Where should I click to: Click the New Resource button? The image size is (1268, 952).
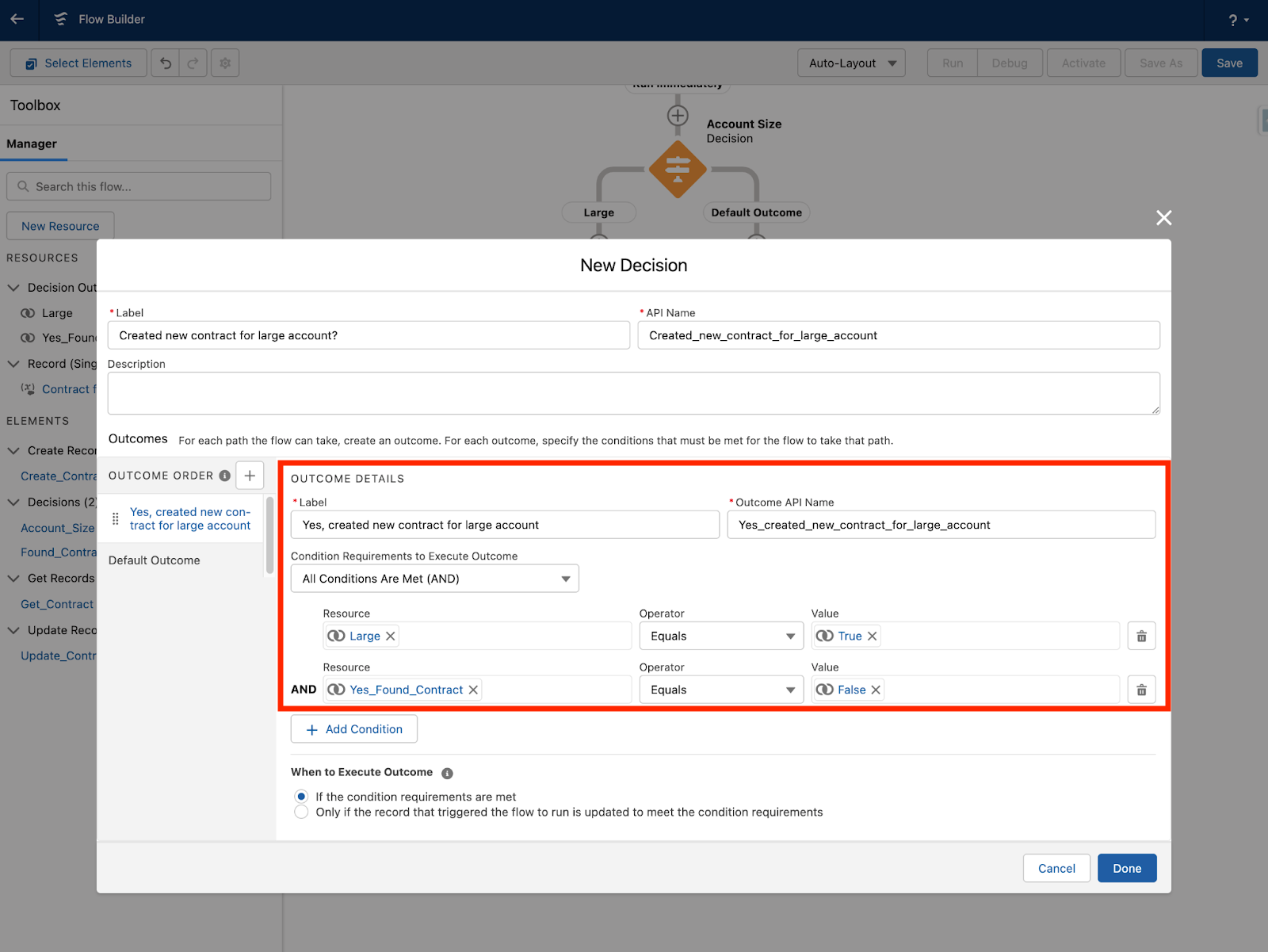point(59,226)
